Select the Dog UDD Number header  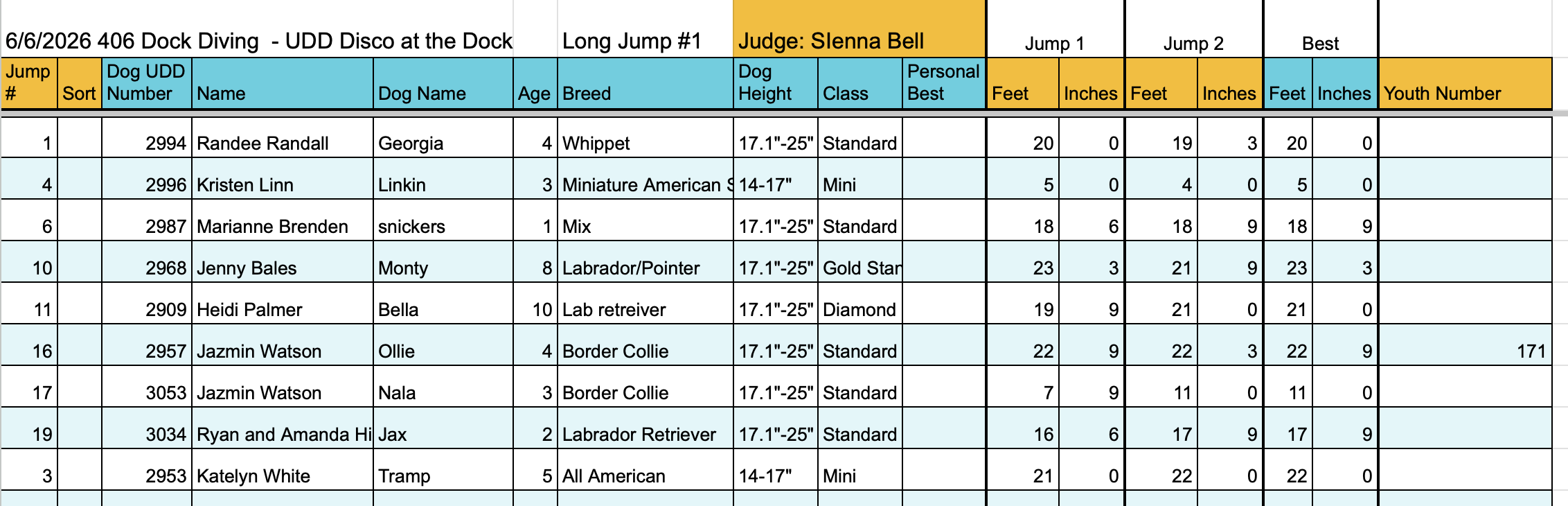coord(147,83)
